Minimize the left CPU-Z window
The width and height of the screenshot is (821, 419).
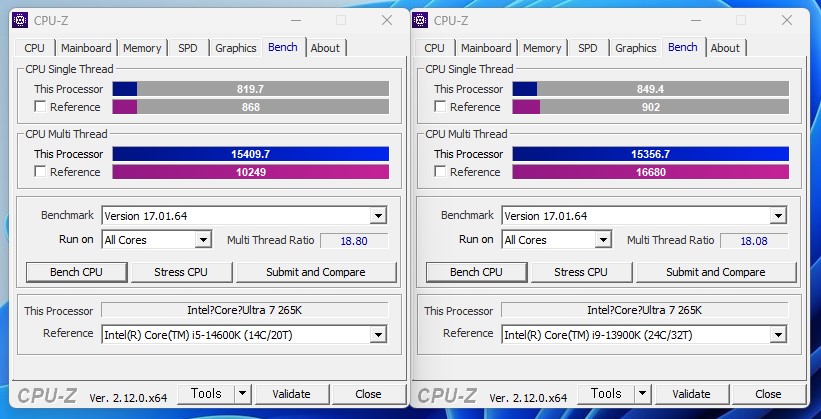tap(296, 20)
